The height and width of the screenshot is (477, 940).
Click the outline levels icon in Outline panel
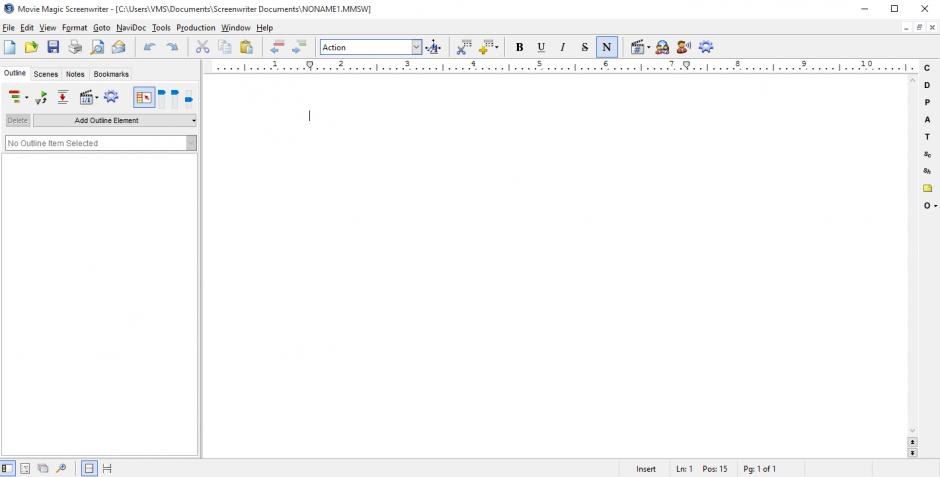pos(15,97)
